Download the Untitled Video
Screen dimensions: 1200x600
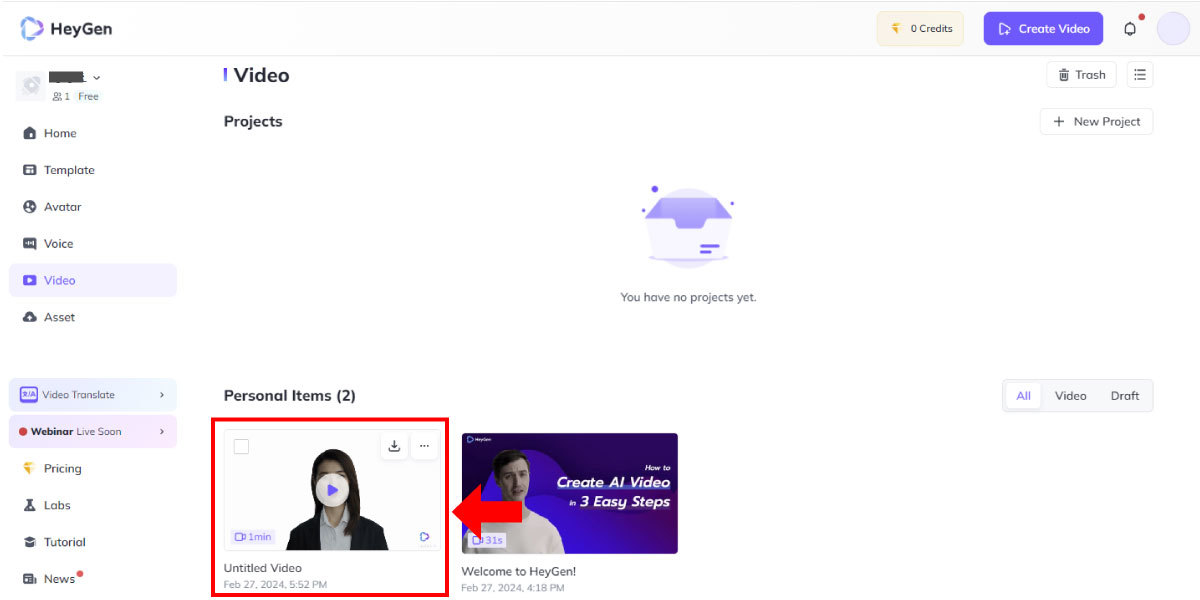(x=394, y=446)
